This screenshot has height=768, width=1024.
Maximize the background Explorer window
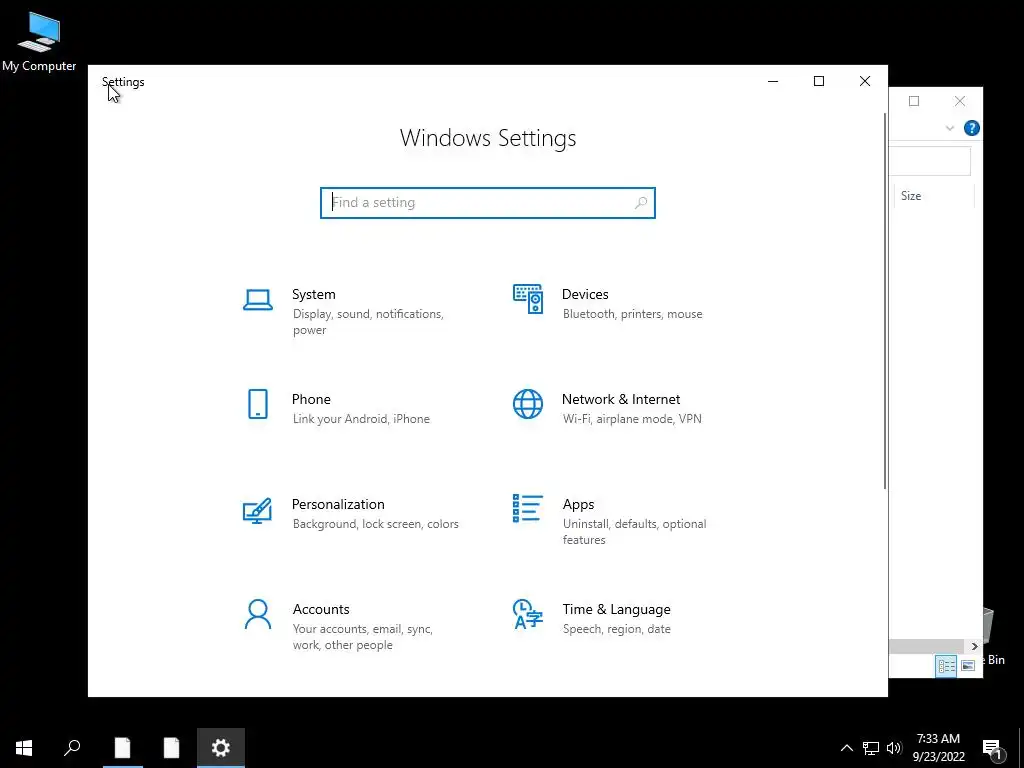914,101
